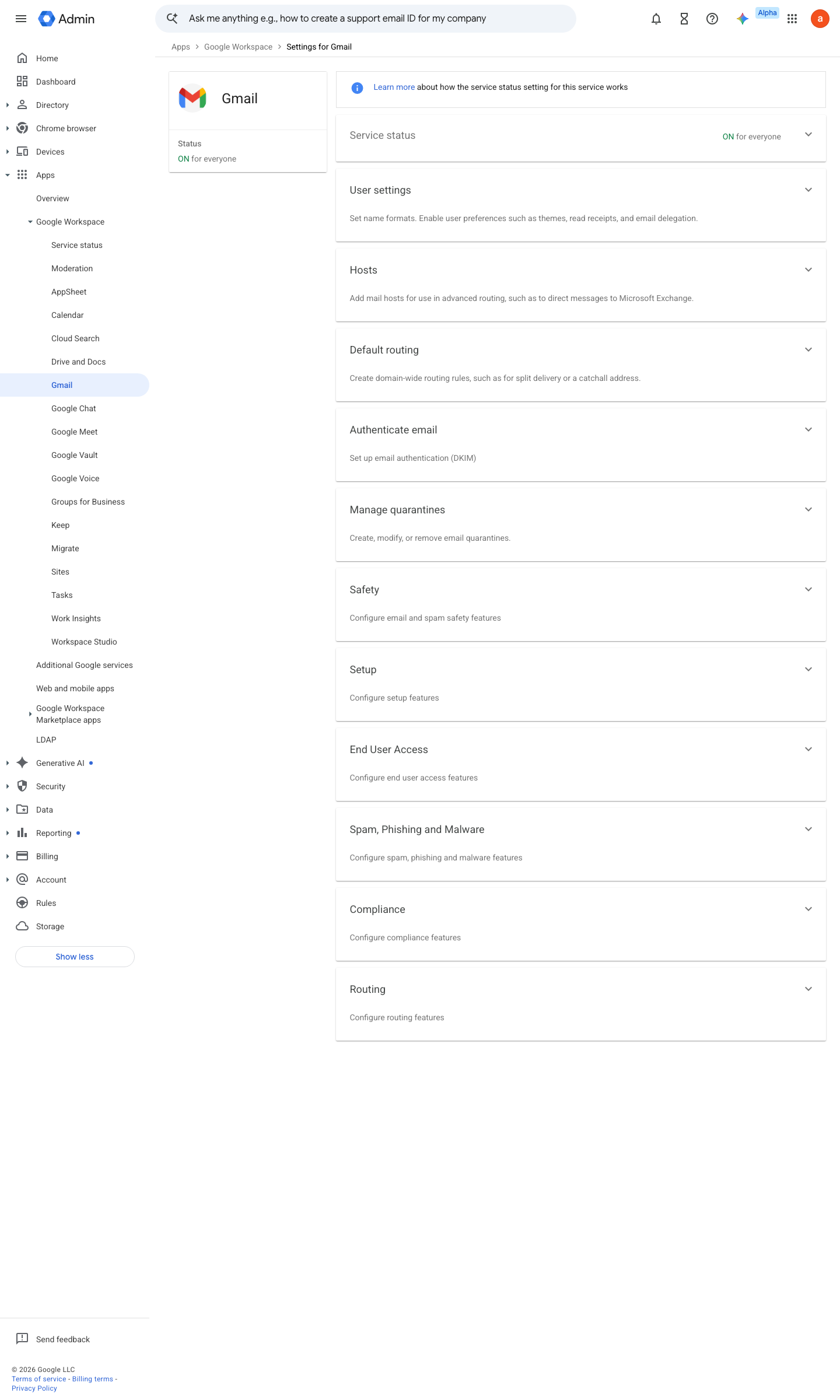This screenshot has height=1400, width=840.
Task: Select the Overview item under Apps
Action: pos(52,198)
